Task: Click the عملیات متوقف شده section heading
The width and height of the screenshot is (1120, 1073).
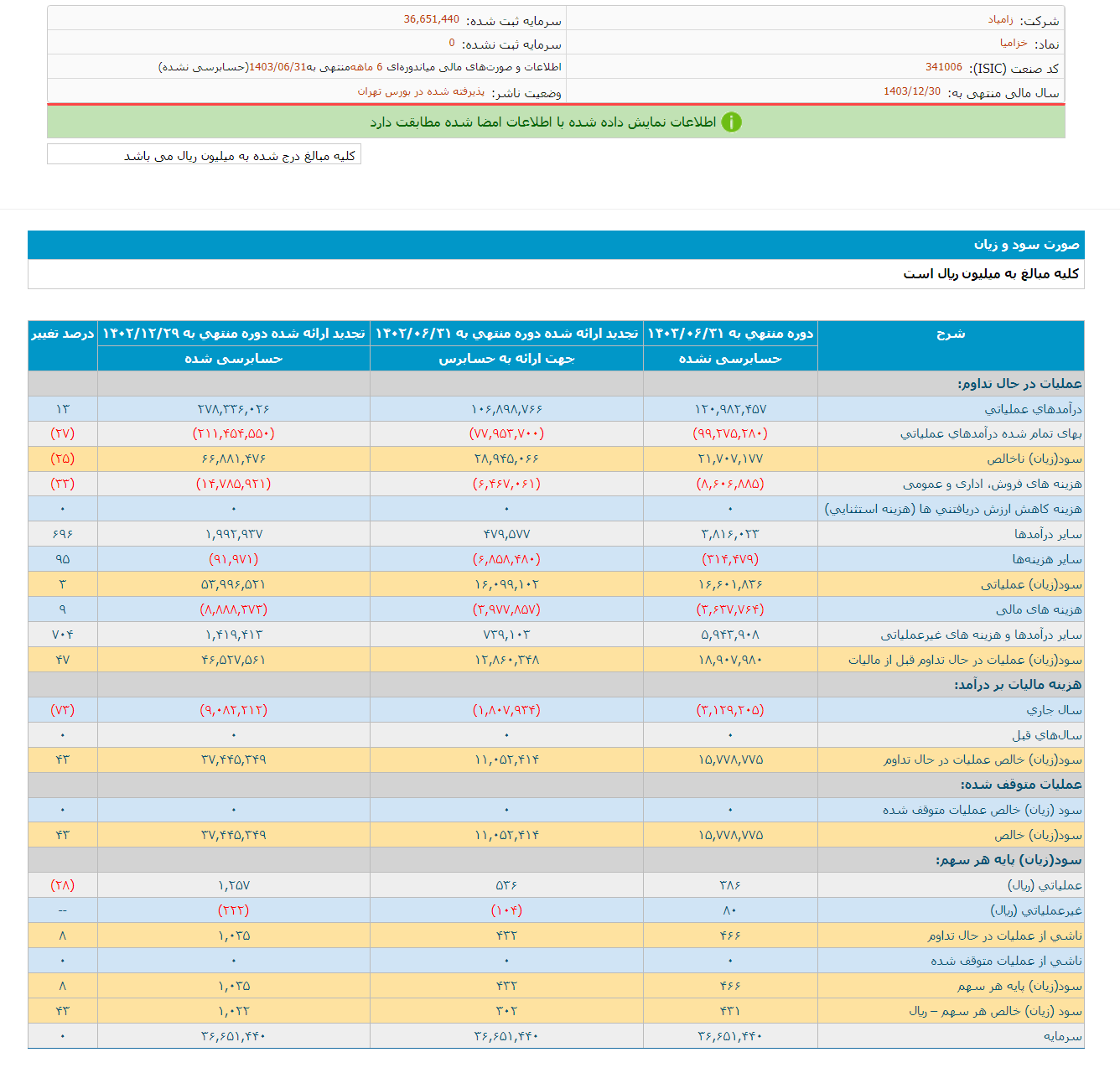Action: (1020, 785)
